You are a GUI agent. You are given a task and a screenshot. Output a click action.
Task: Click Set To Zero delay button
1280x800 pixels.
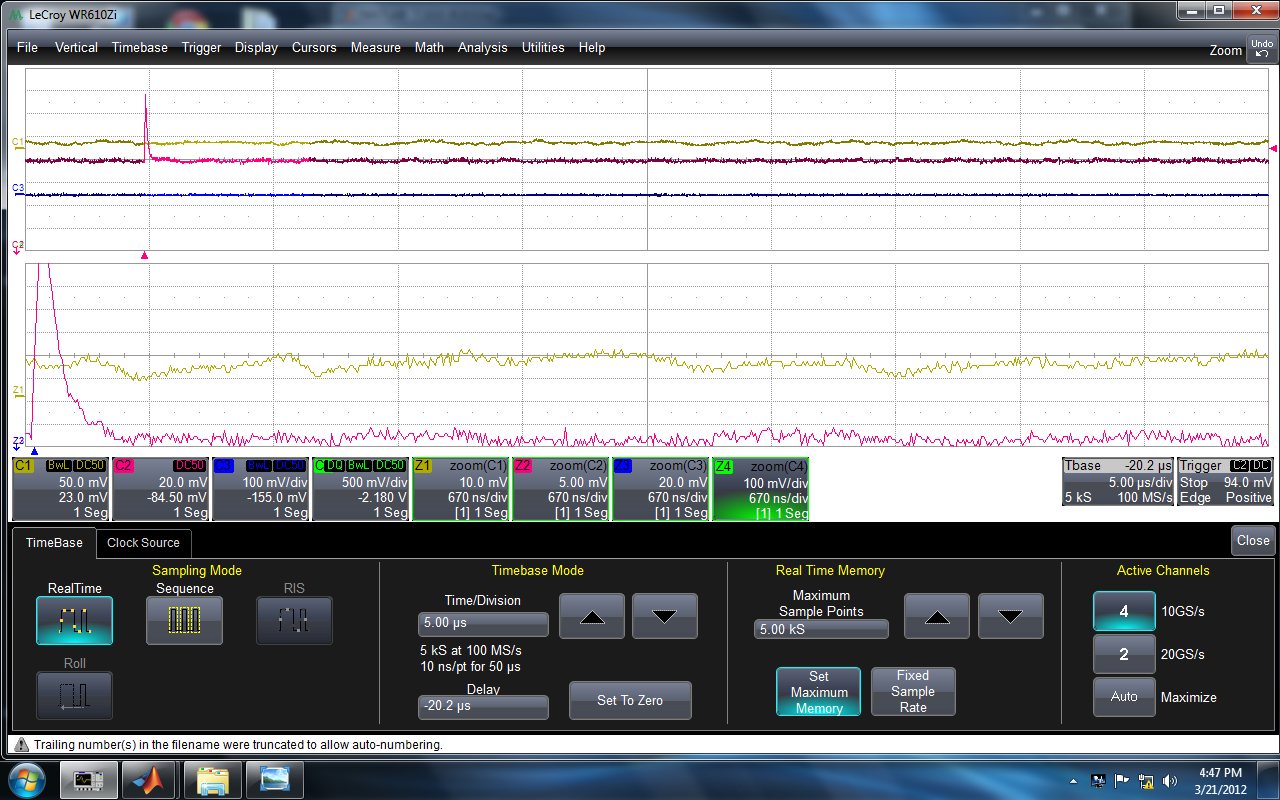pos(630,700)
